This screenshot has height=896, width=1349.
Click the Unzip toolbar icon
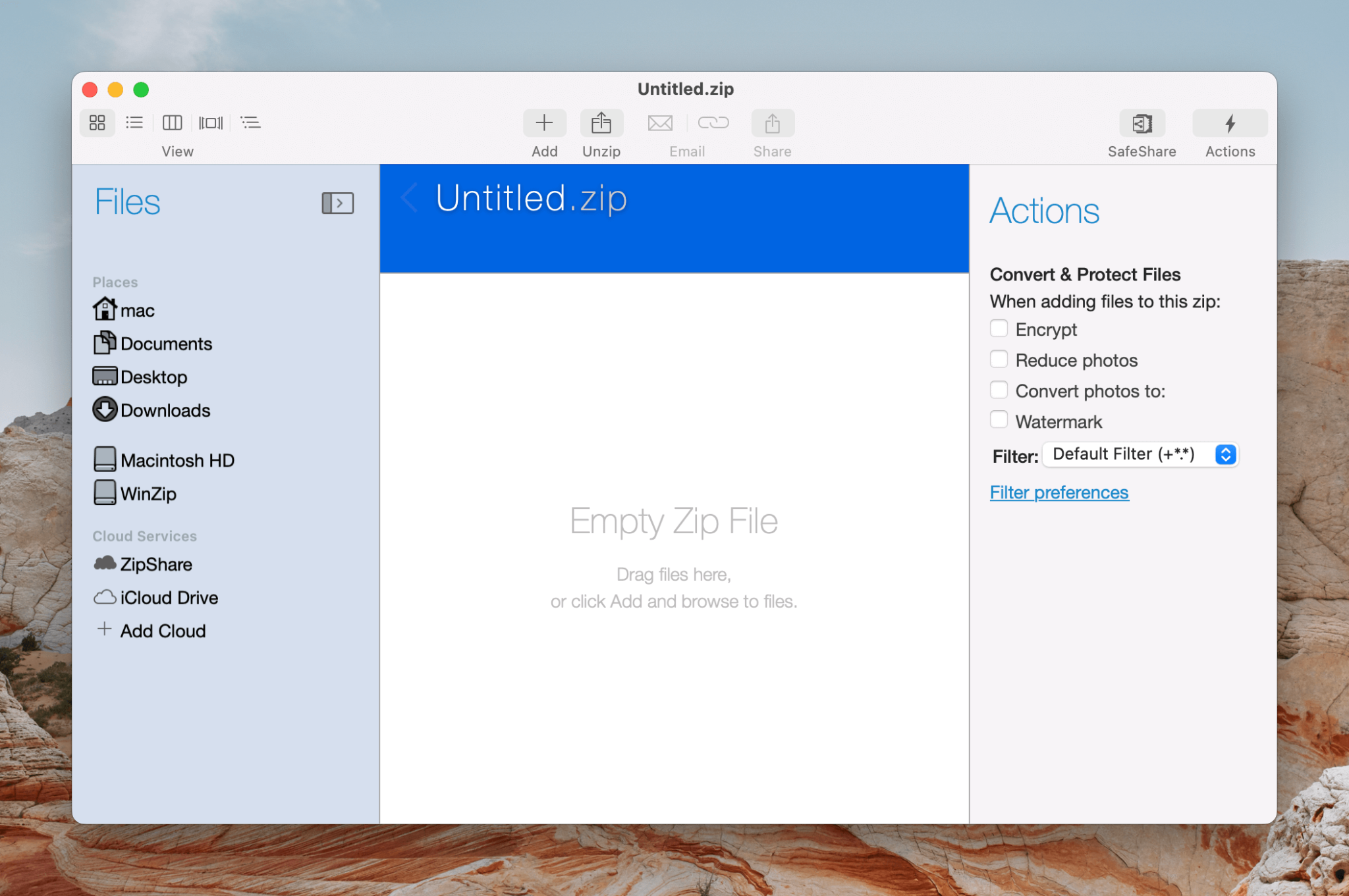click(601, 122)
